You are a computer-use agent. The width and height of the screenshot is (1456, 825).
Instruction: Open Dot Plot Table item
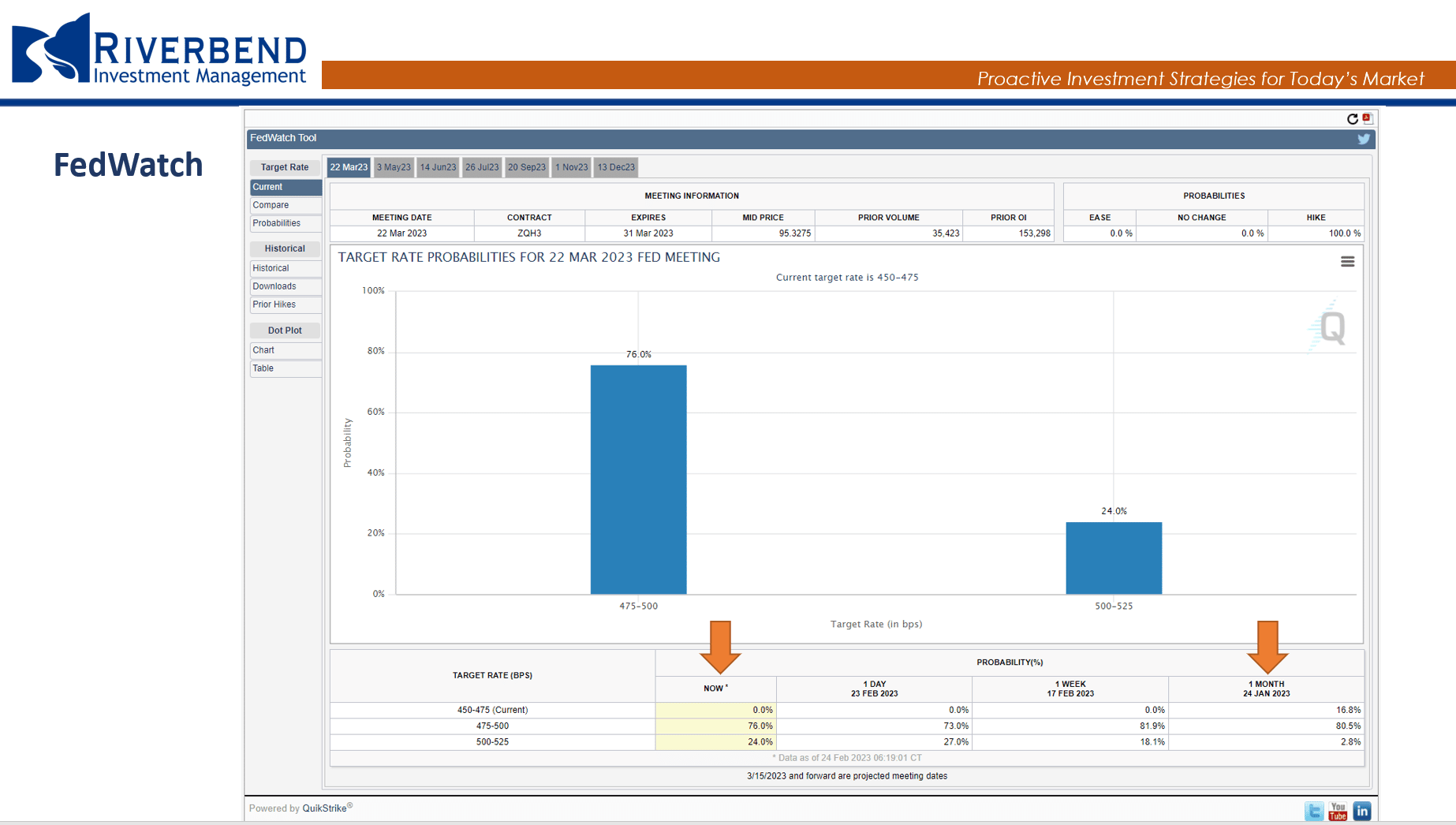click(286, 368)
